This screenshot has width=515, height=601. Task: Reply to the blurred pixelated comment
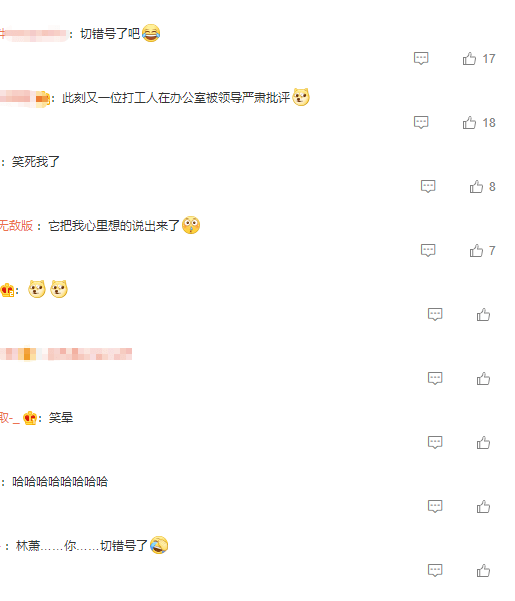(x=435, y=379)
